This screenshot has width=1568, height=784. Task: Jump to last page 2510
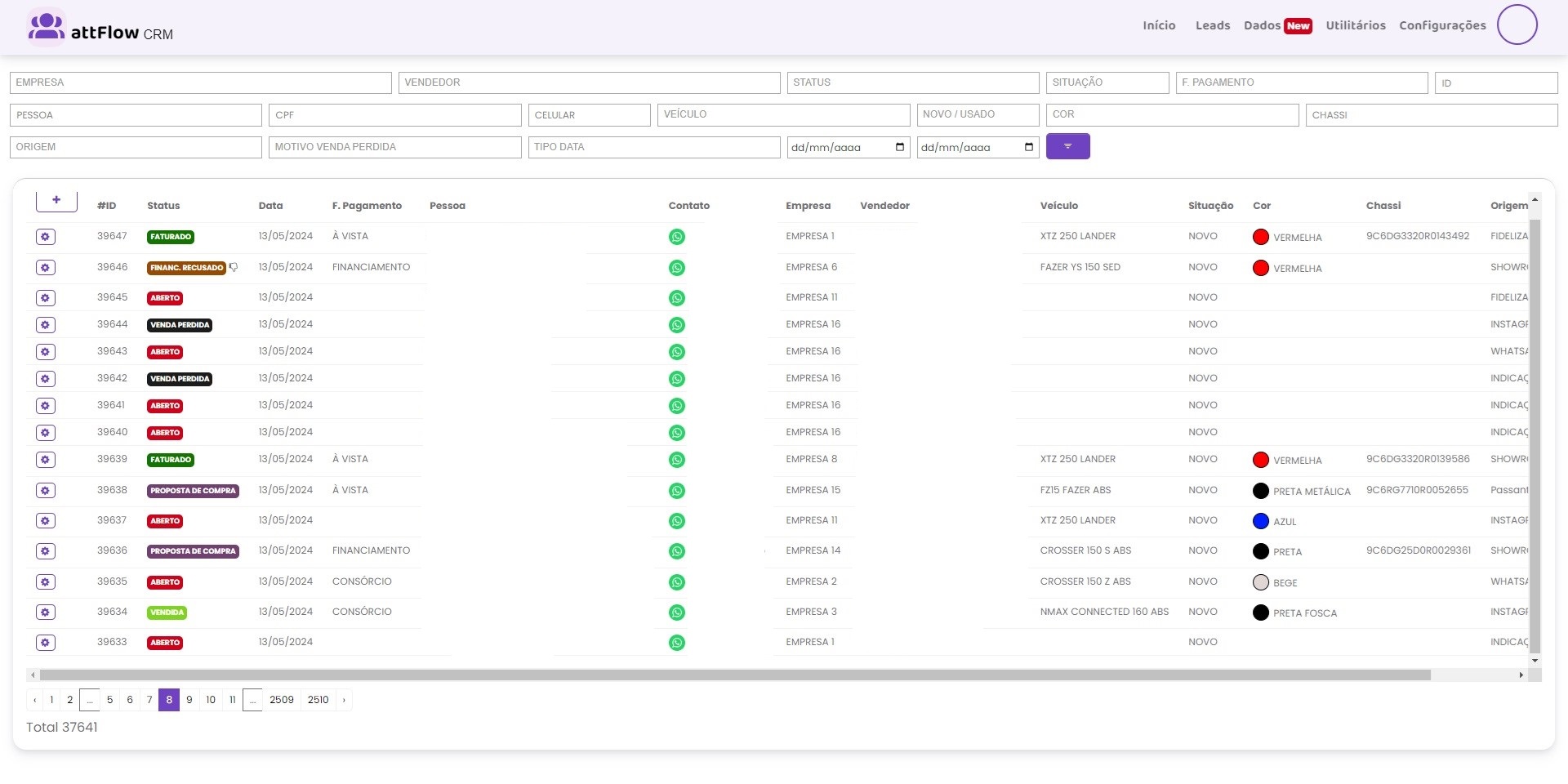click(318, 700)
